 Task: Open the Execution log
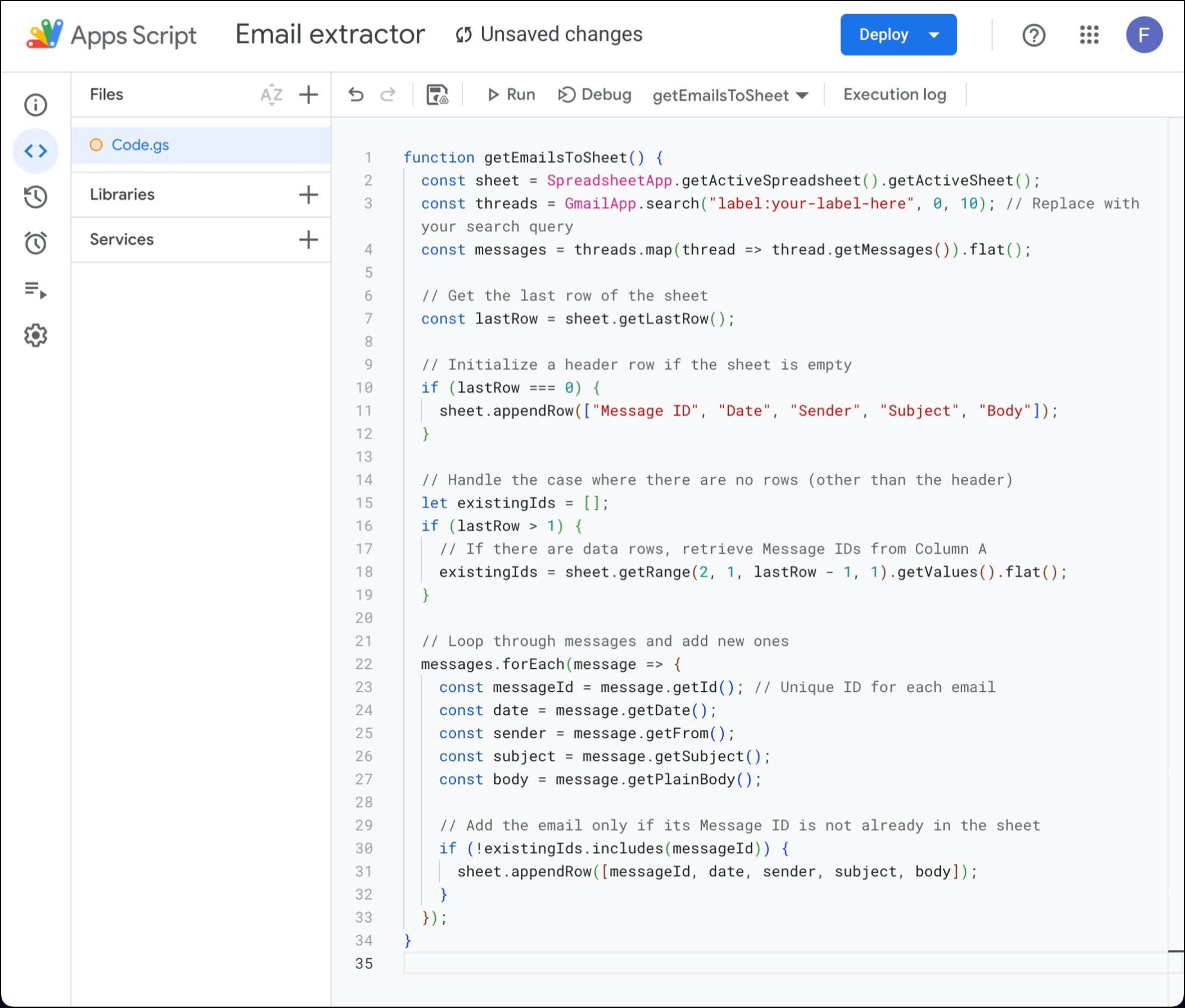(x=895, y=95)
